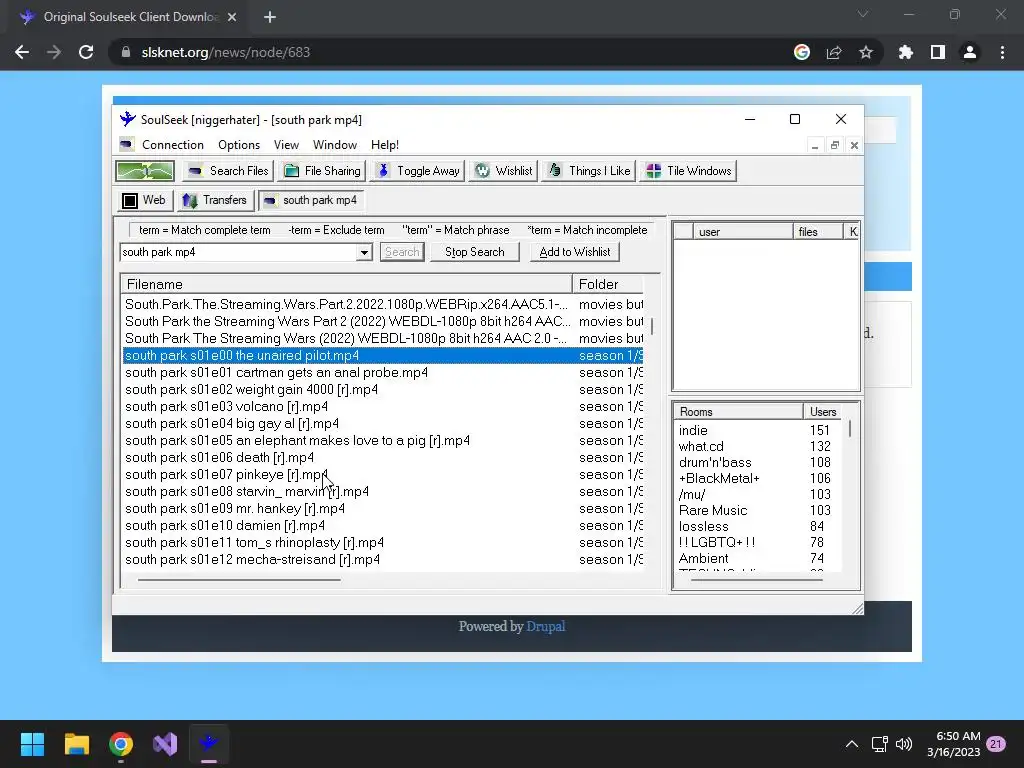Click the network connection status graph icon
Viewport: 1024px width, 768px height.
click(x=145, y=171)
